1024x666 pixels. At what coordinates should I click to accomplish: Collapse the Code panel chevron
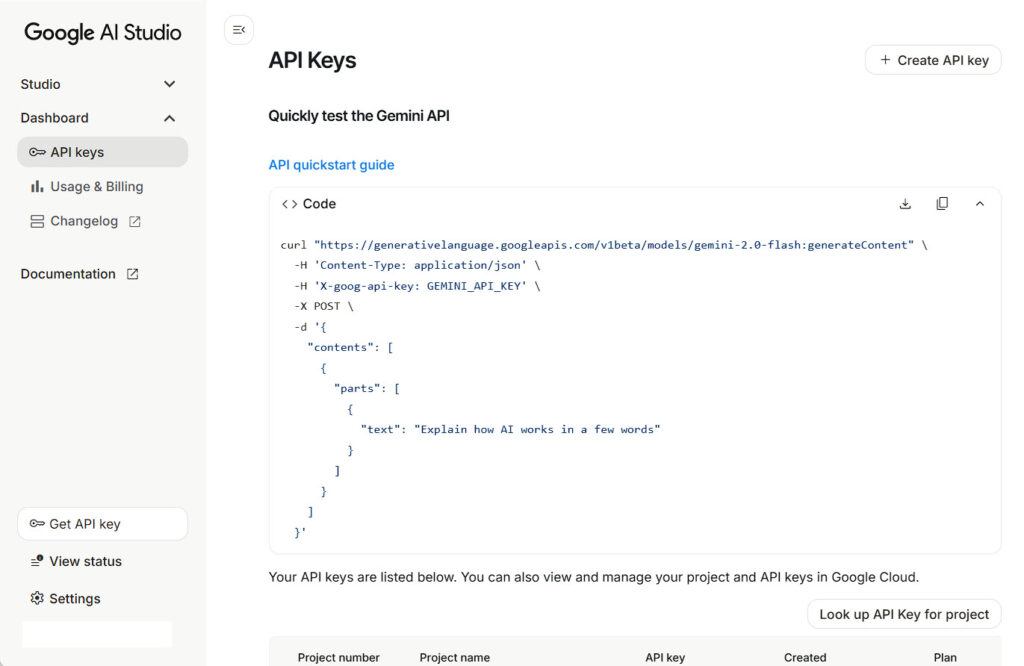[980, 204]
